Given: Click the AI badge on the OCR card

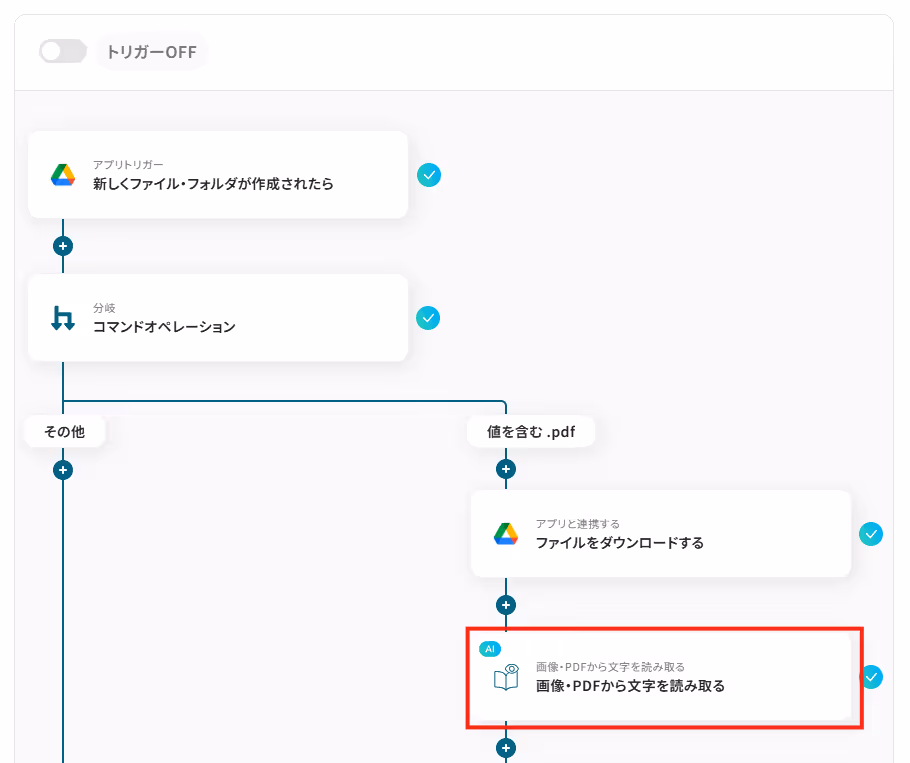Looking at the screenshot, I should click(490, 649).
